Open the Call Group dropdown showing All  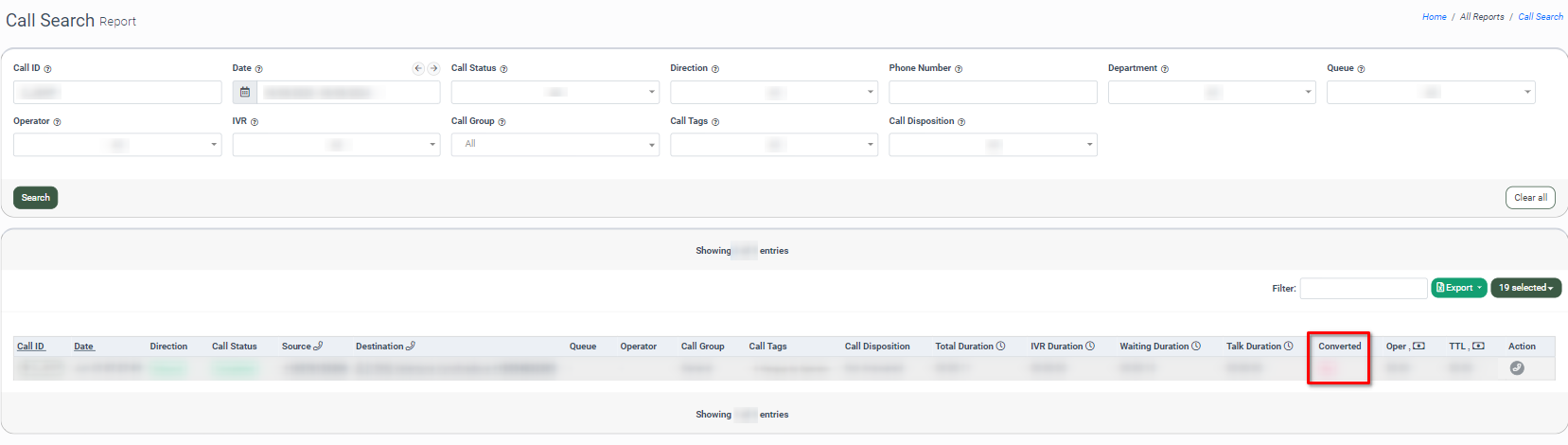pyautogui.click(x=555, y=145)
